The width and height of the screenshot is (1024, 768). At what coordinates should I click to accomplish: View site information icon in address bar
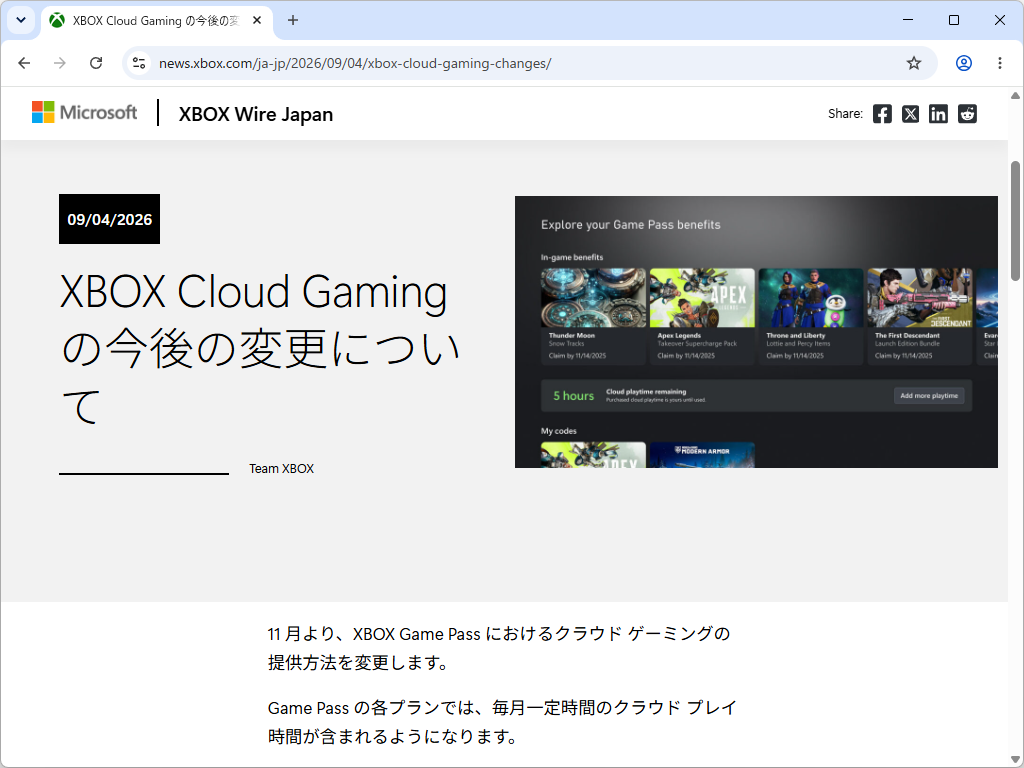139,63
